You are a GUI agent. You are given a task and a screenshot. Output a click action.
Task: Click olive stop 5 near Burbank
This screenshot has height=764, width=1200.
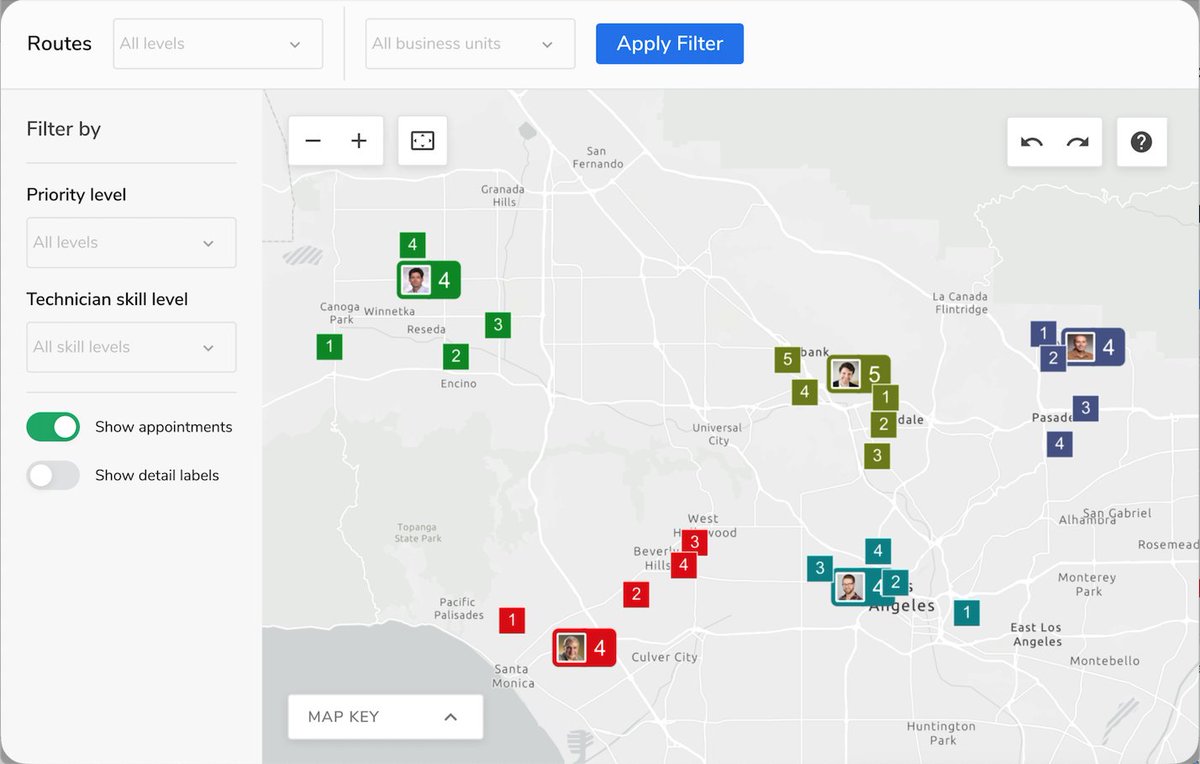pyautogui.click(x=787, y=359)
